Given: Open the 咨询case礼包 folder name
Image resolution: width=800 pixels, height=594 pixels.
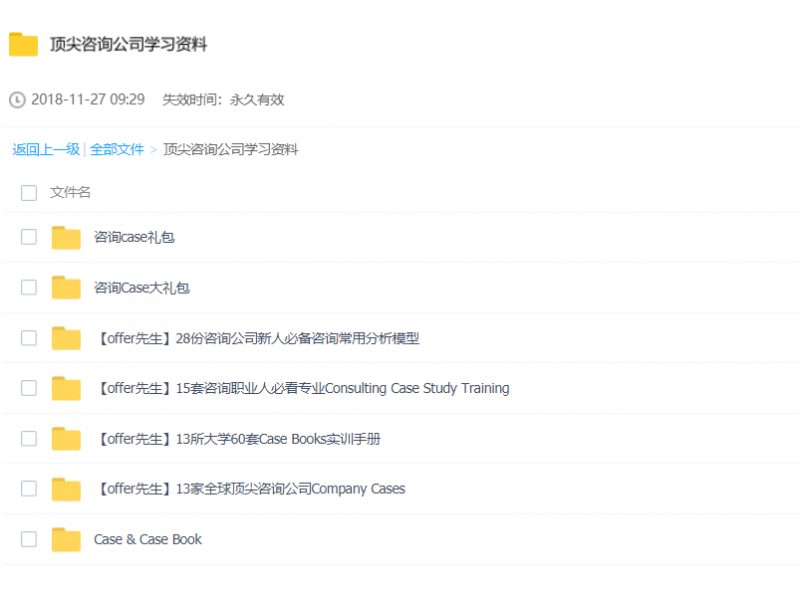Looking at the screenshot, I should coord(134,237).
